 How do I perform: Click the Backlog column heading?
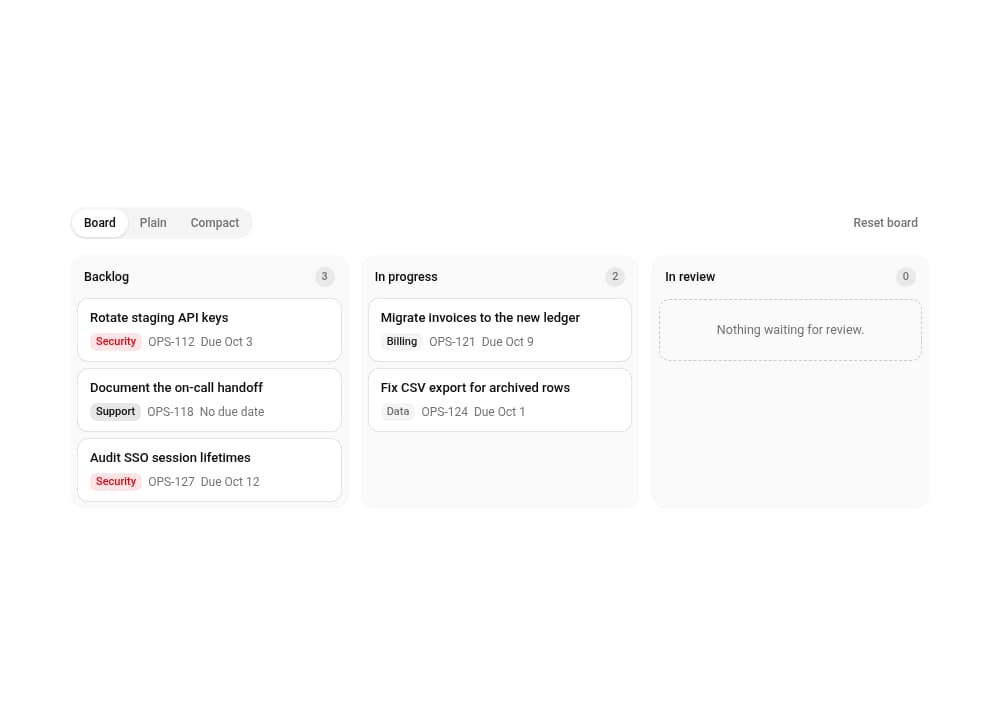click(x=107, y=277)
